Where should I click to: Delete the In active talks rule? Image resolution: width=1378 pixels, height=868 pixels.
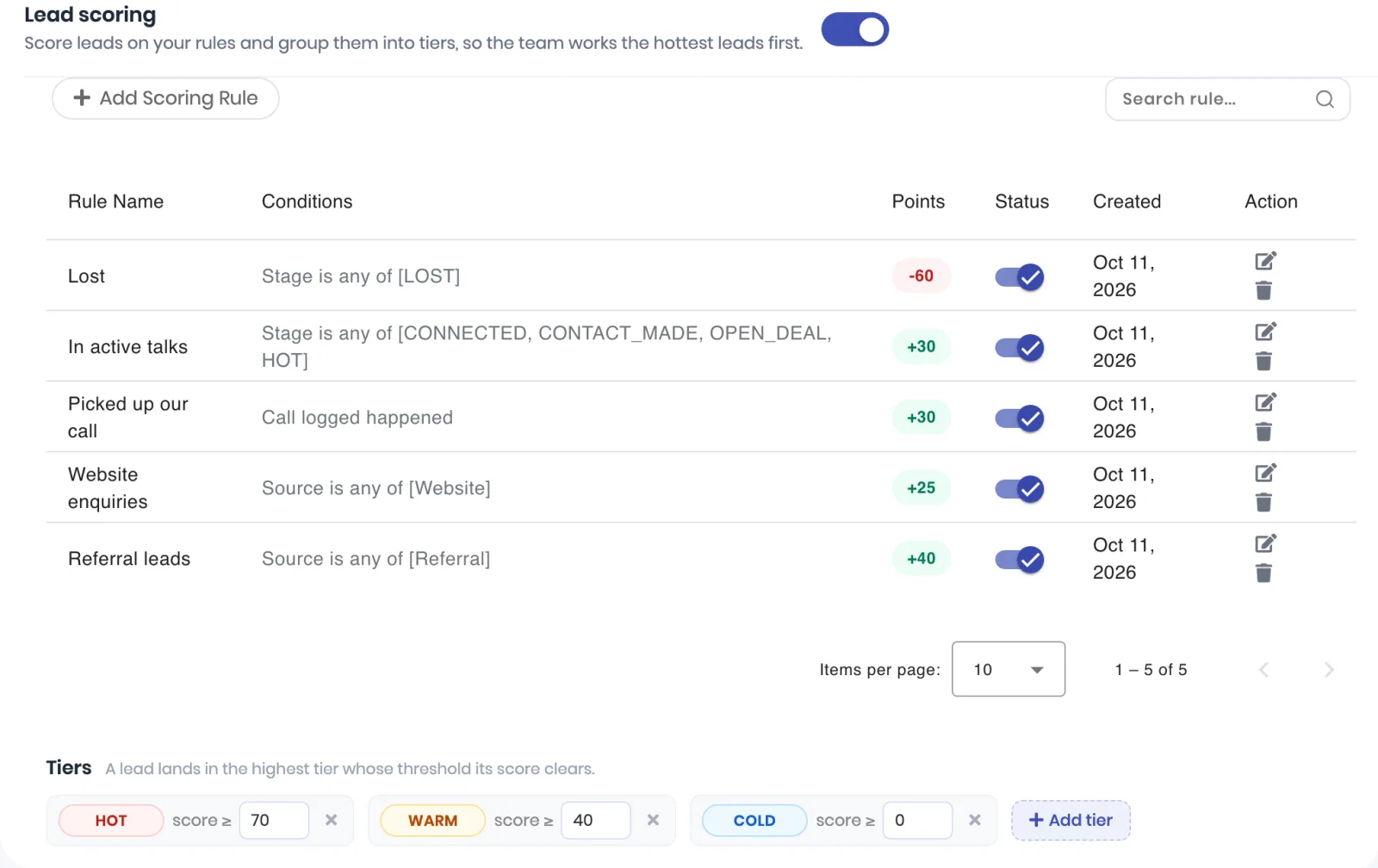coord(1263,361)
